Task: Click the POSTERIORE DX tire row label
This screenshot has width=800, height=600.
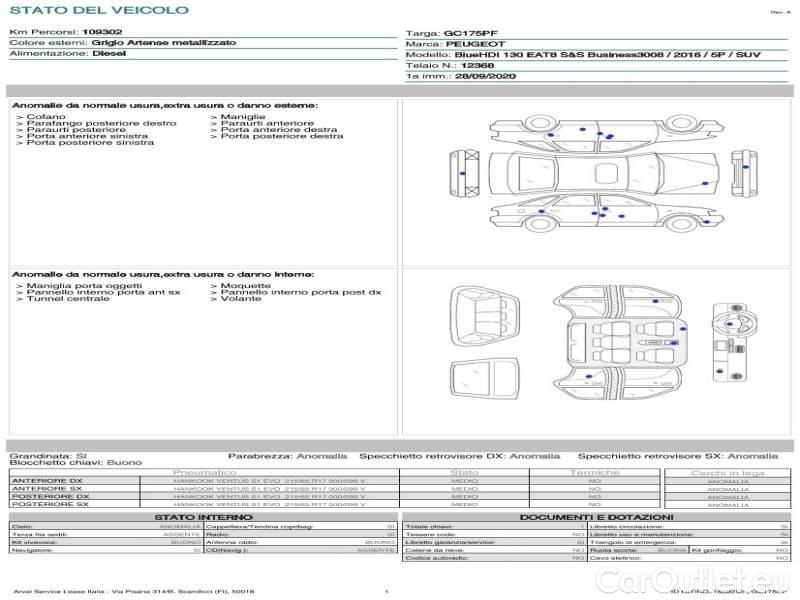Action: (50, 496)
